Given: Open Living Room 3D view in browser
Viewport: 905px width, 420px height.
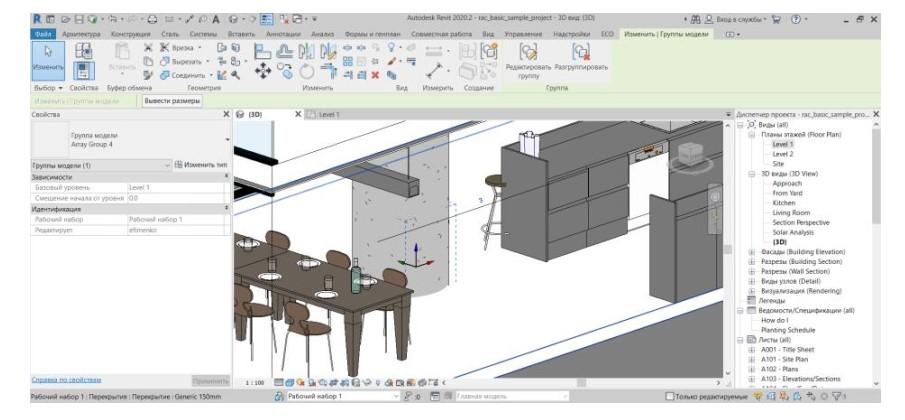Looking at the screenshot, I should click(791, 213).
